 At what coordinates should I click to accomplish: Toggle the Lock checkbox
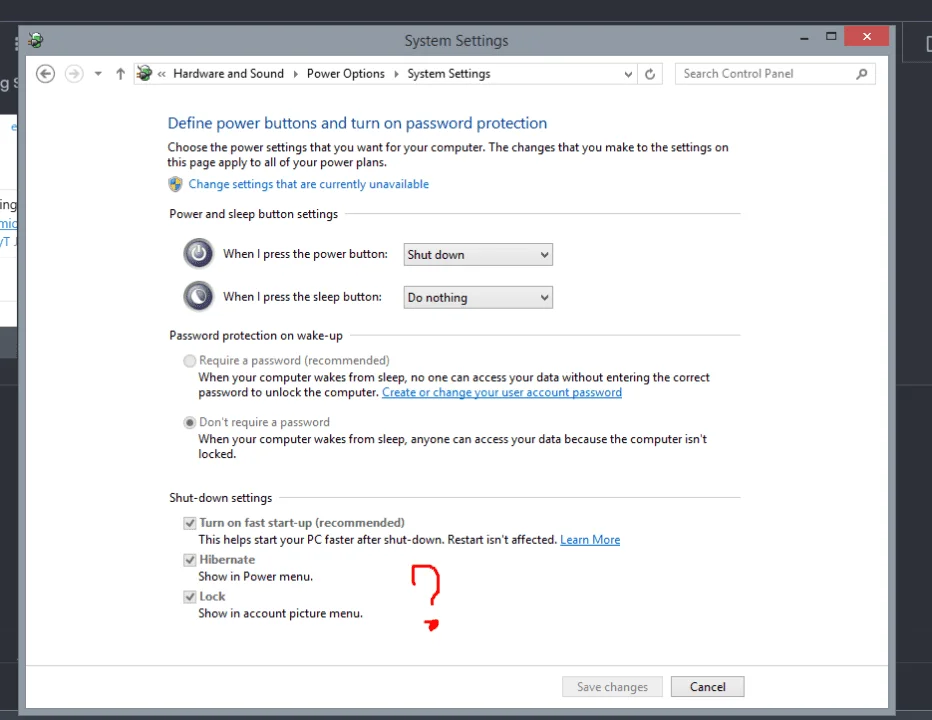tap(190, 597)
